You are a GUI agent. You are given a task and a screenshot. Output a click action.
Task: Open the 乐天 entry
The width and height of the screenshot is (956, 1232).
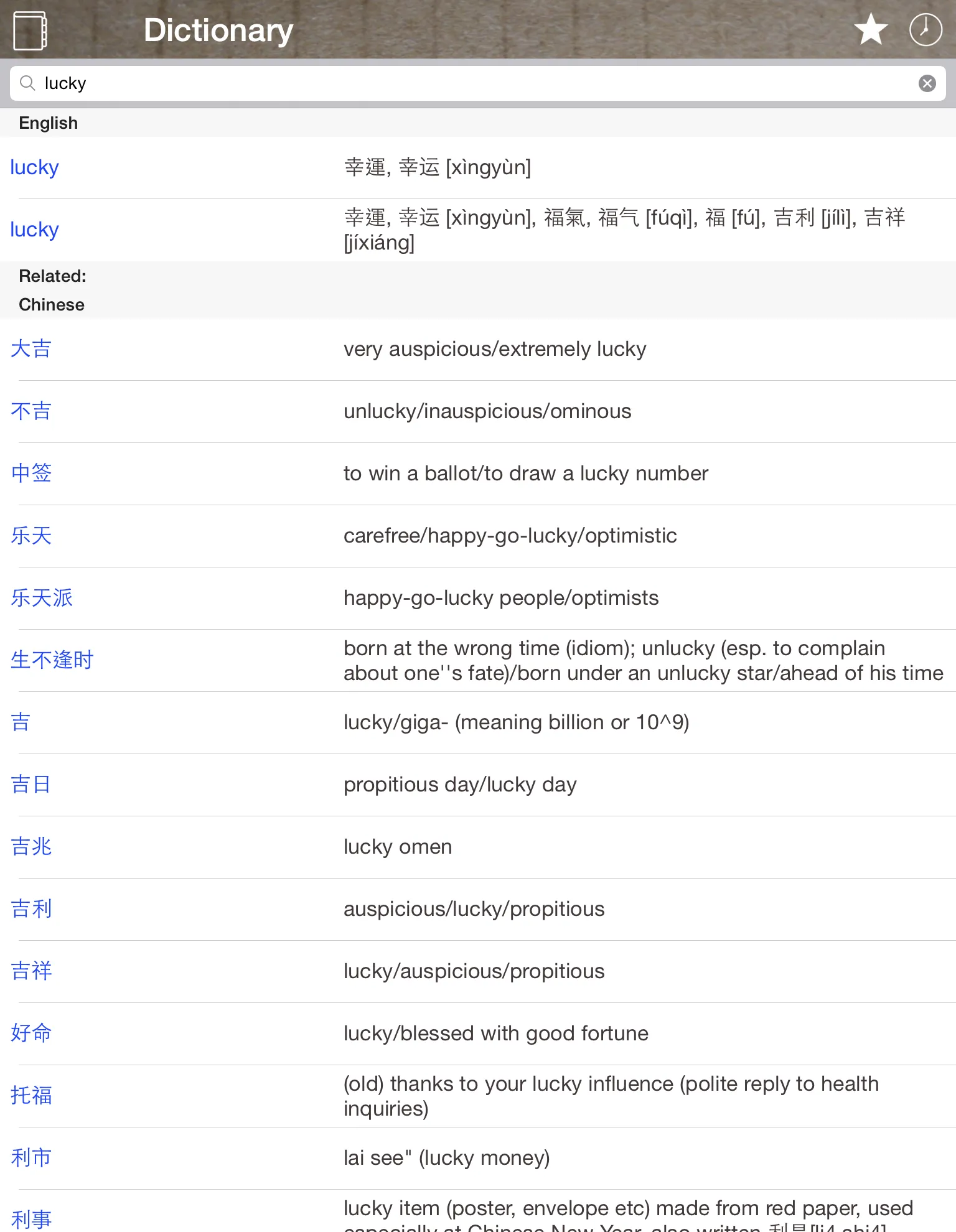pos(478,536)
